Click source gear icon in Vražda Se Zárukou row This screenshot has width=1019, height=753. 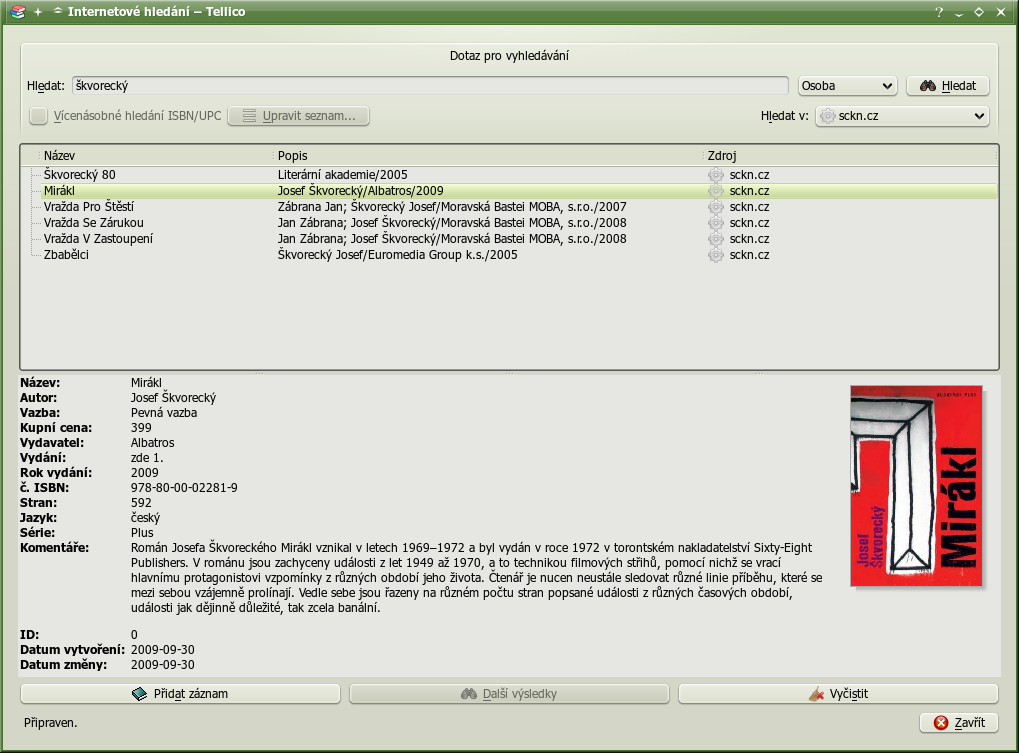pos(716,223)
